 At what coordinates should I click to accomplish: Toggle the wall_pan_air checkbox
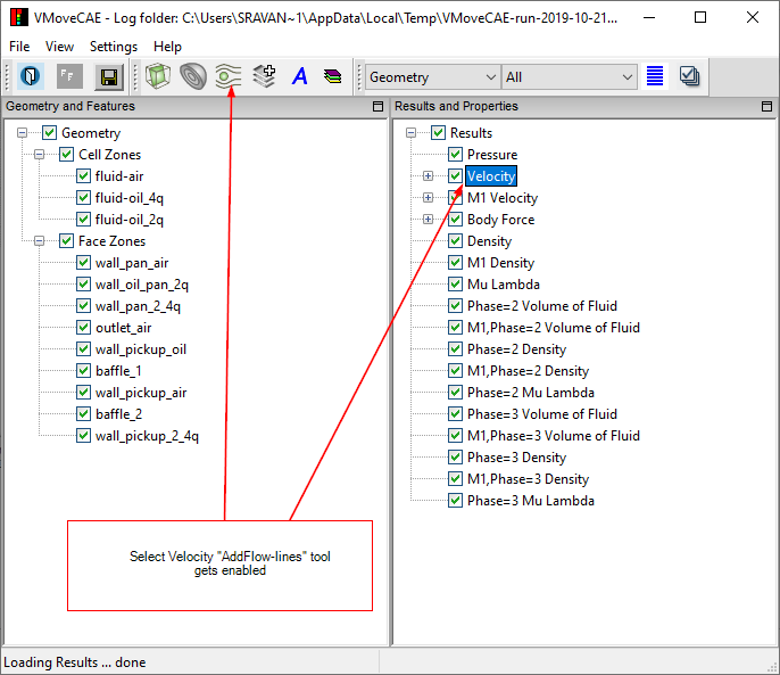(x=83, y=263)
